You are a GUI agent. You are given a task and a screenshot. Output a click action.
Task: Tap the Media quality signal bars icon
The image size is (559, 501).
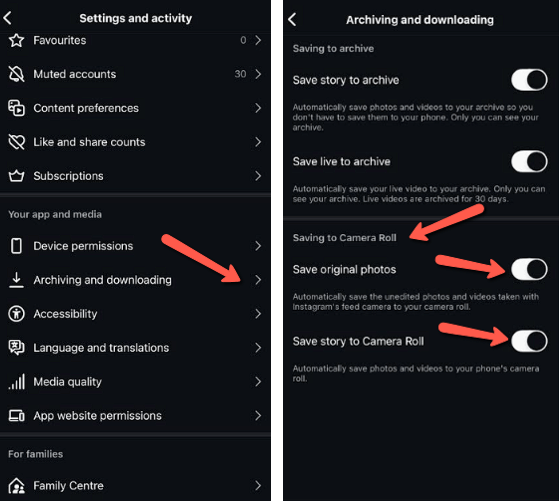(x=16, y=382)
